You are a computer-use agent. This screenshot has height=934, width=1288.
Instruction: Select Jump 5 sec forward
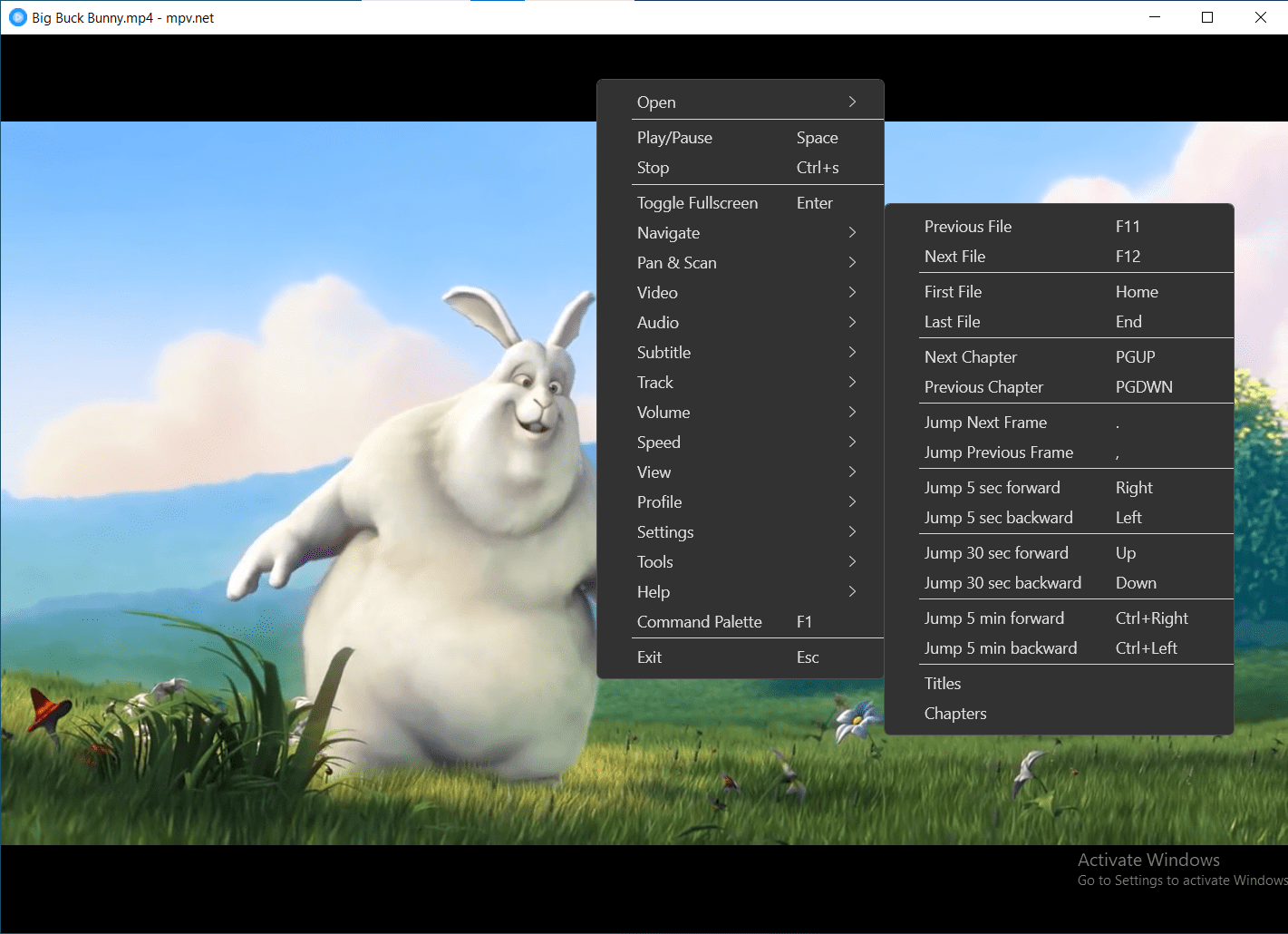click(x=1060, y=488)
